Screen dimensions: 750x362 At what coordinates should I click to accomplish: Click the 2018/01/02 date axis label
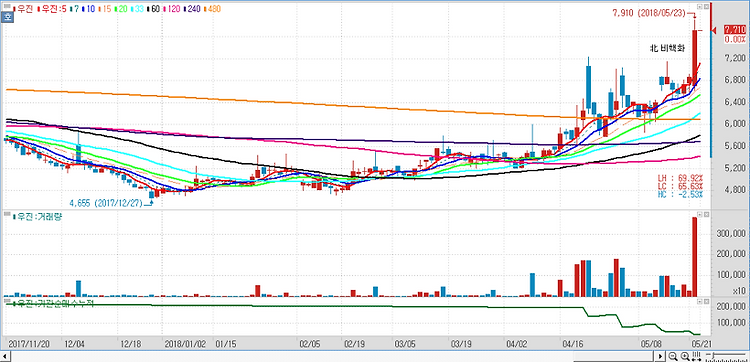[x=185, y=343]
